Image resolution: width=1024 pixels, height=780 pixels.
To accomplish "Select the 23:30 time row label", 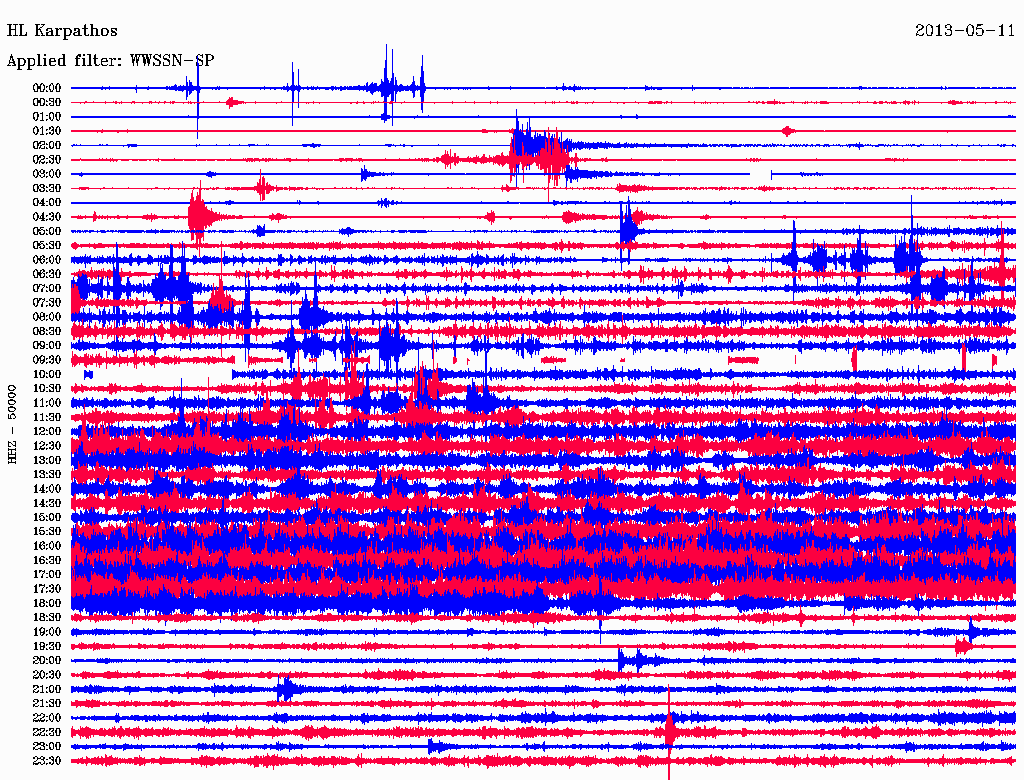I will point(47,761).
